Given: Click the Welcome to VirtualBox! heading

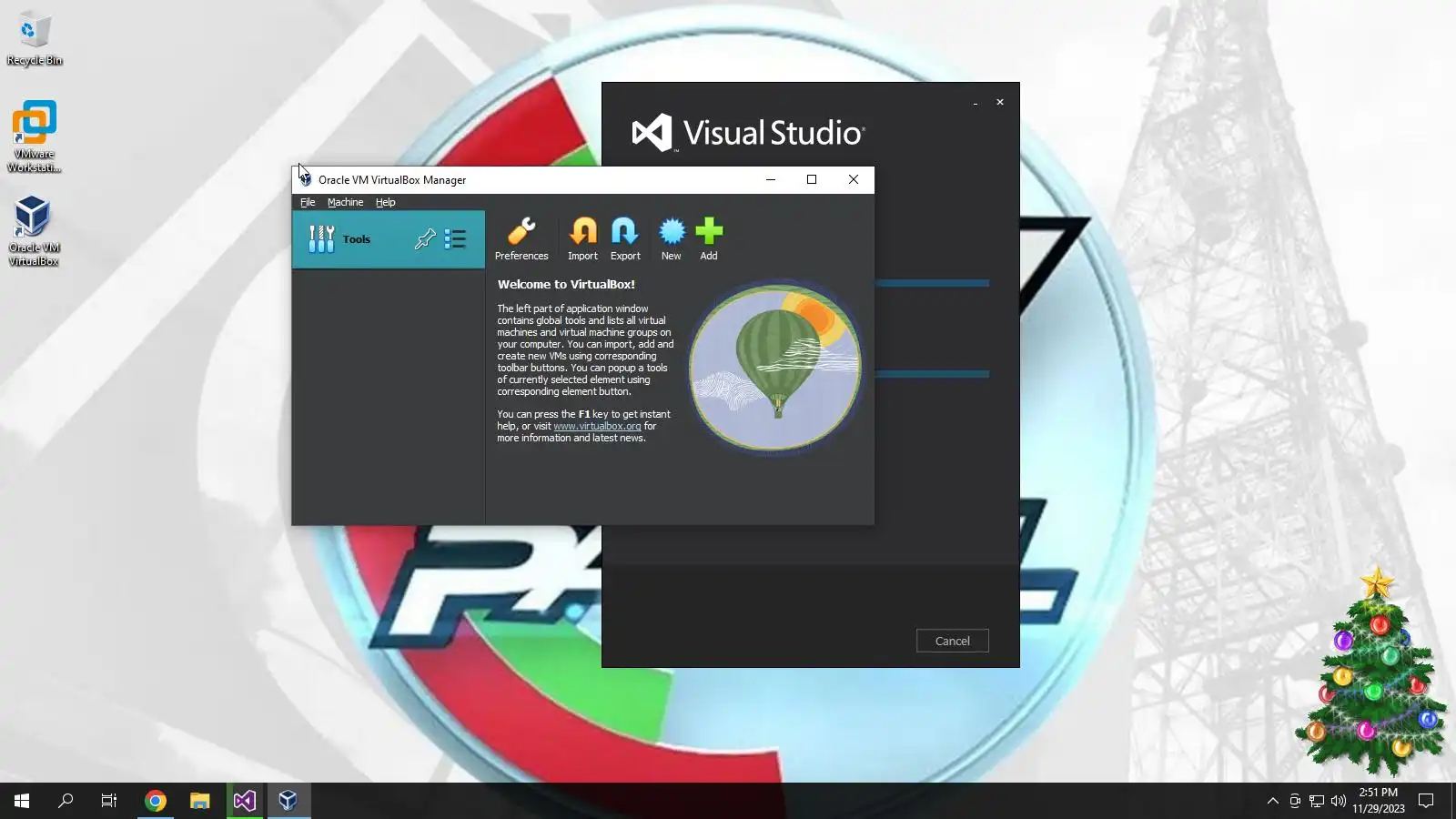Looking at the screenshot, I should point(566,284).
